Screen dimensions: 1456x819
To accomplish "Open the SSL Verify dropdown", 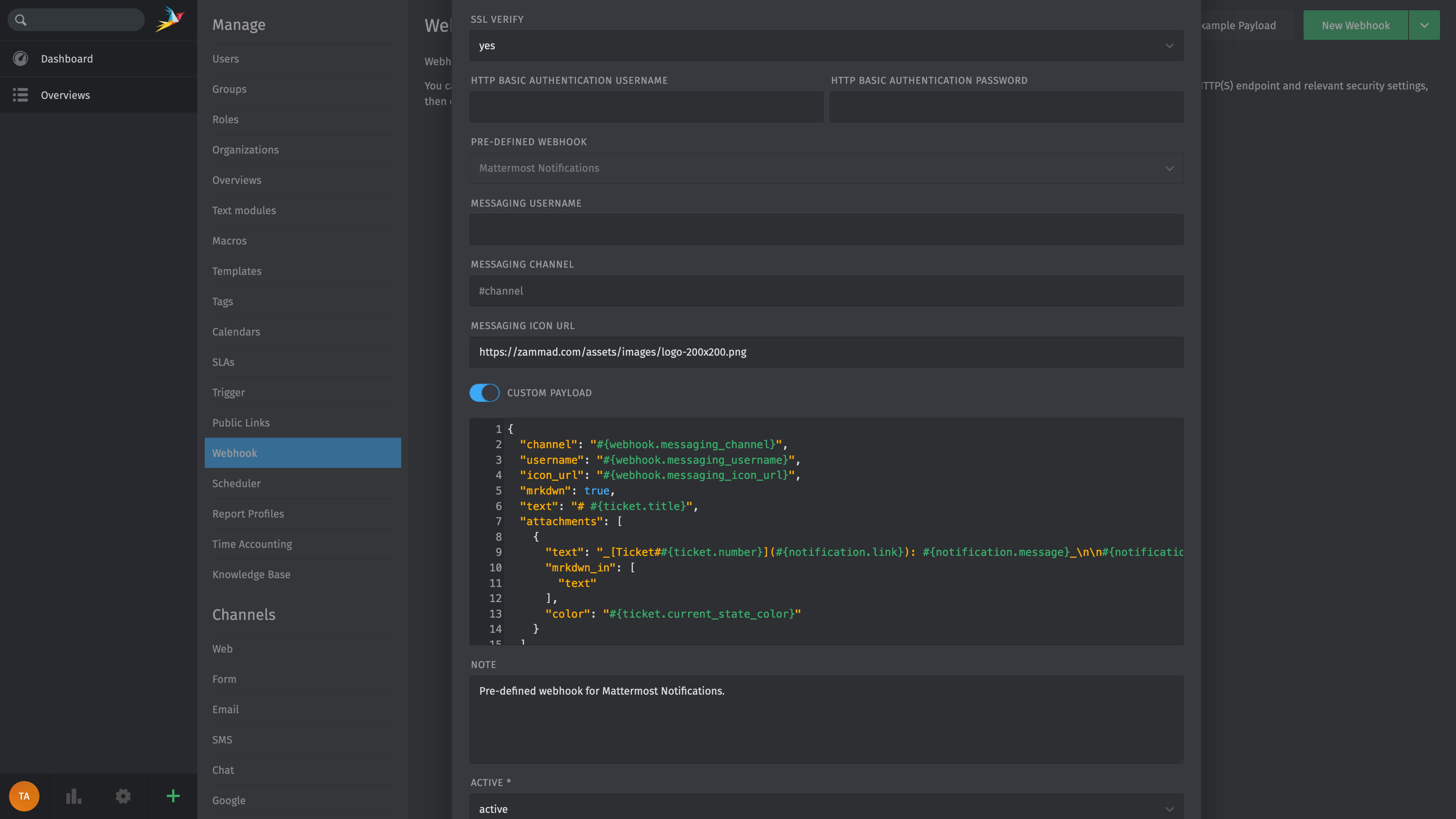I will coord(825,46).
